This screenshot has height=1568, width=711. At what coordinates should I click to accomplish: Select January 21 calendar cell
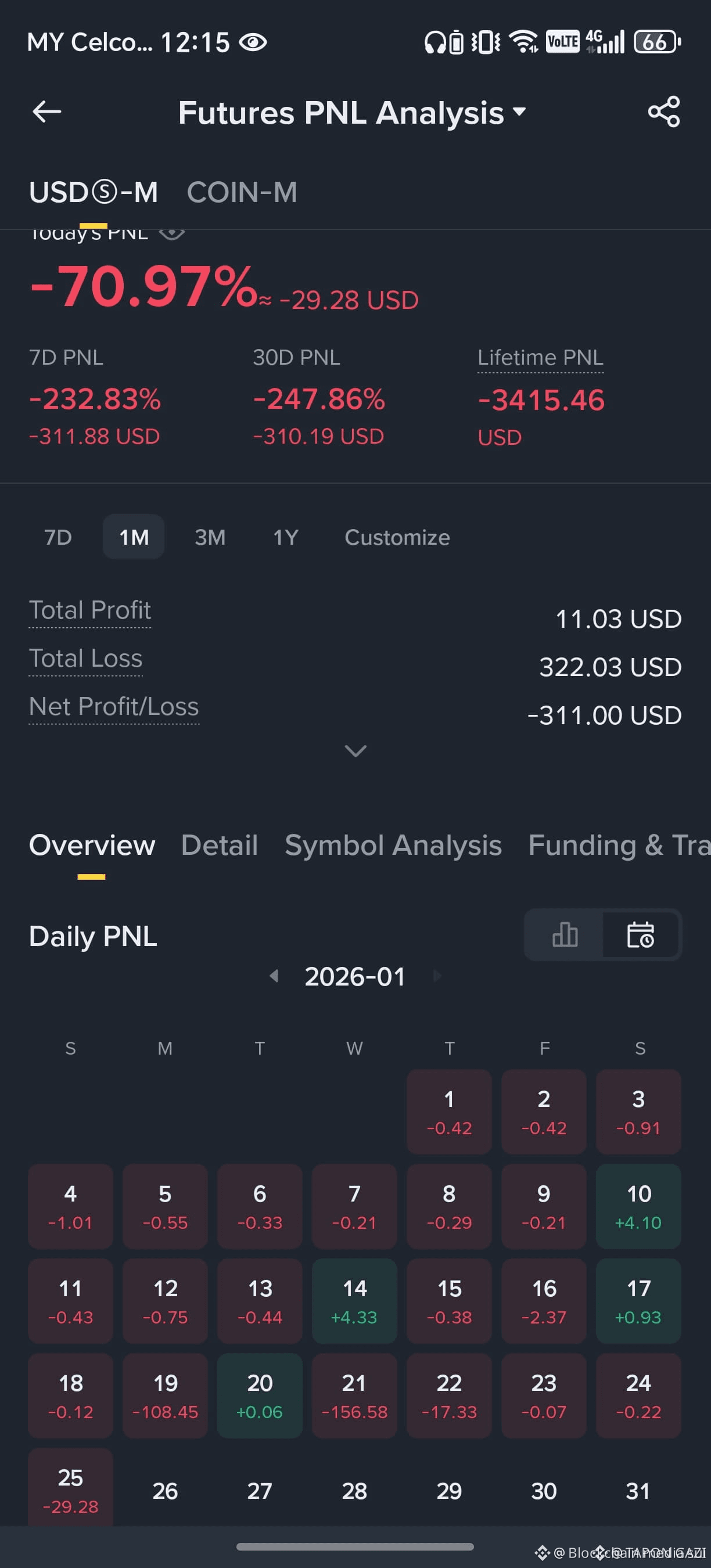point(354,1396)
